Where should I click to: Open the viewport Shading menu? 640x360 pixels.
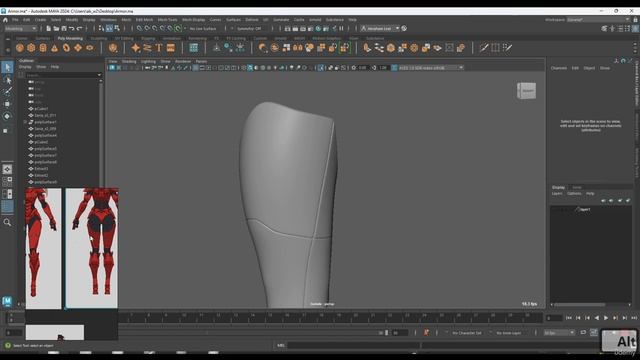pyautogui.click(x=129, y=62)
